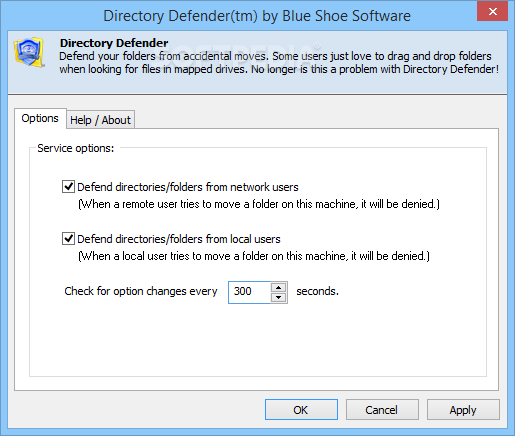Screen dimensions: 515x436
Task: Click the 'Service options:' group label
Action: pos(76,148)
